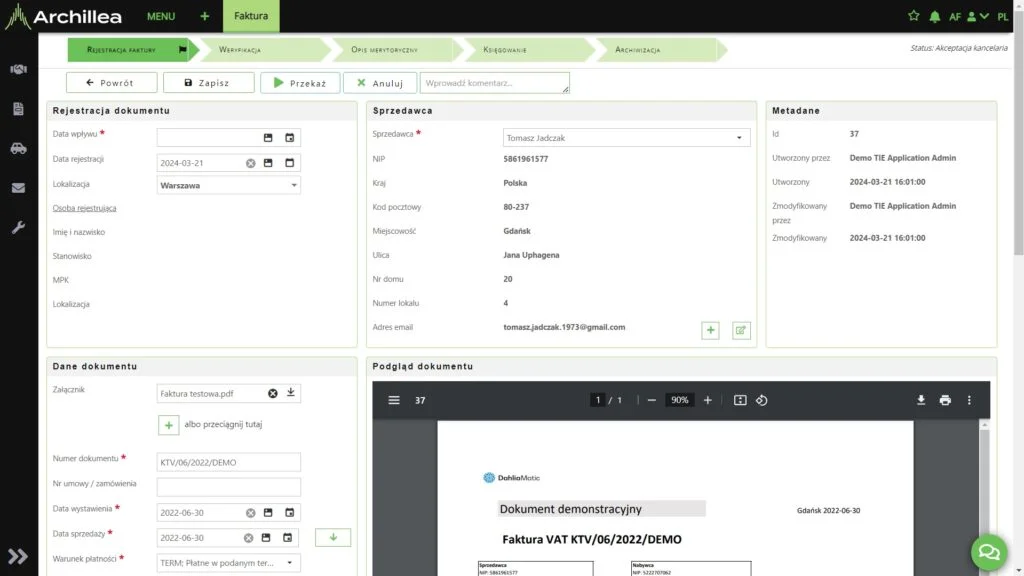Switch to the Faktura tab

click(251, 17)
